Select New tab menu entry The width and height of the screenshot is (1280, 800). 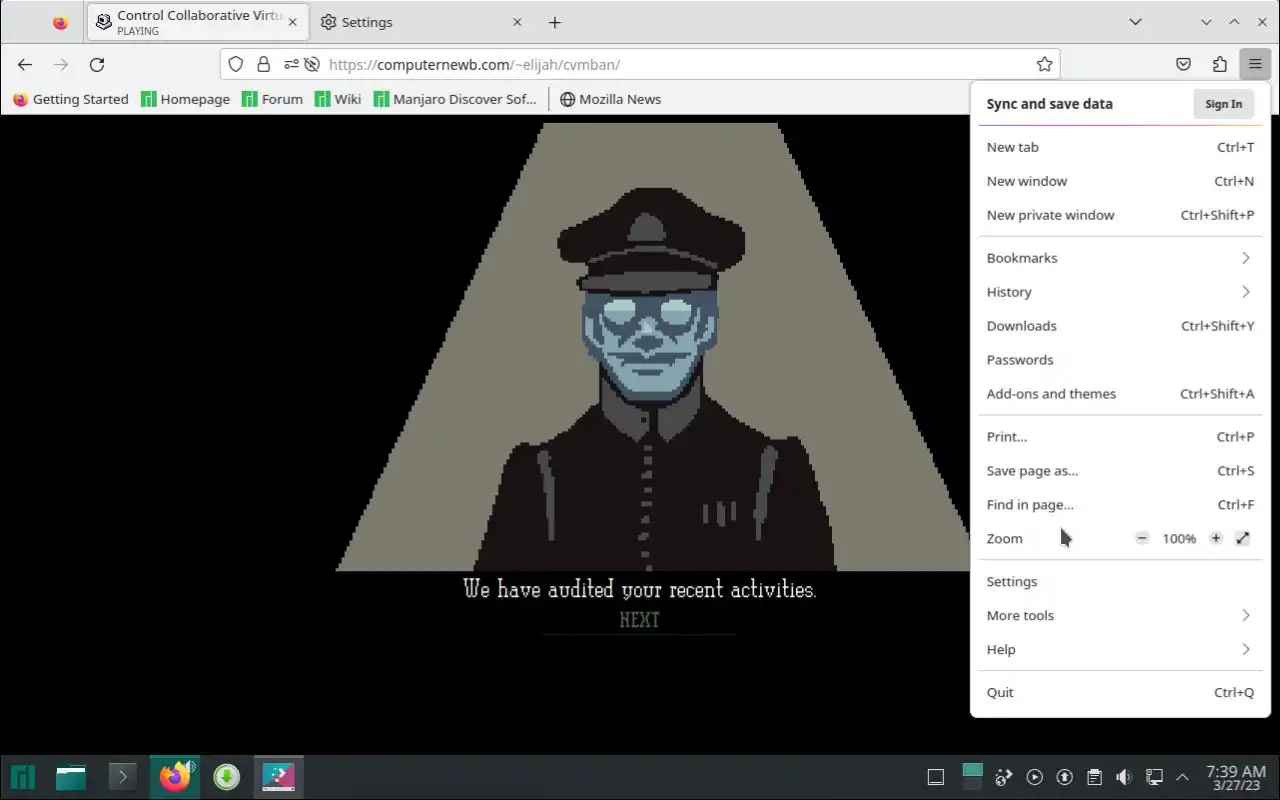pyautogui.click(x=1120, y=147)
